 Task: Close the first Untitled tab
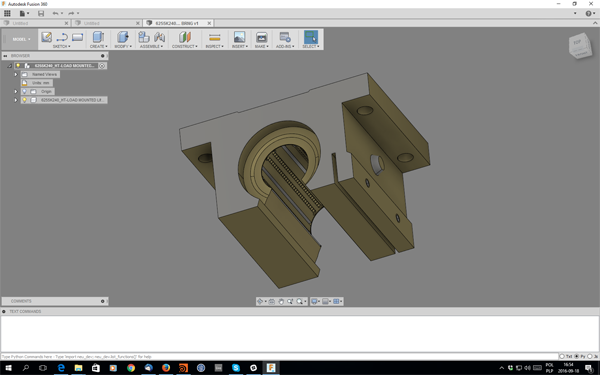[66, 23]
